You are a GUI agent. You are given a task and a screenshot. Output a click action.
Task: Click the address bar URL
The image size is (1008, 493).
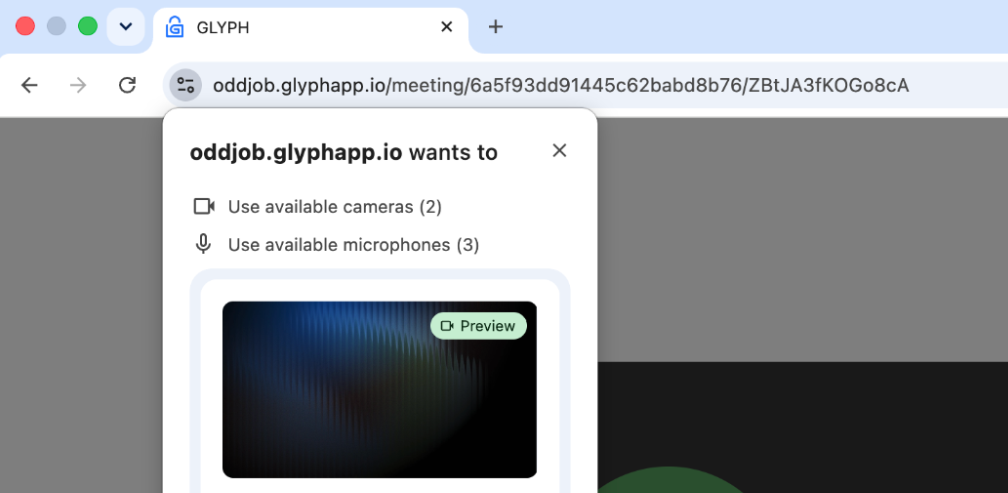click(x=561, y=85)
